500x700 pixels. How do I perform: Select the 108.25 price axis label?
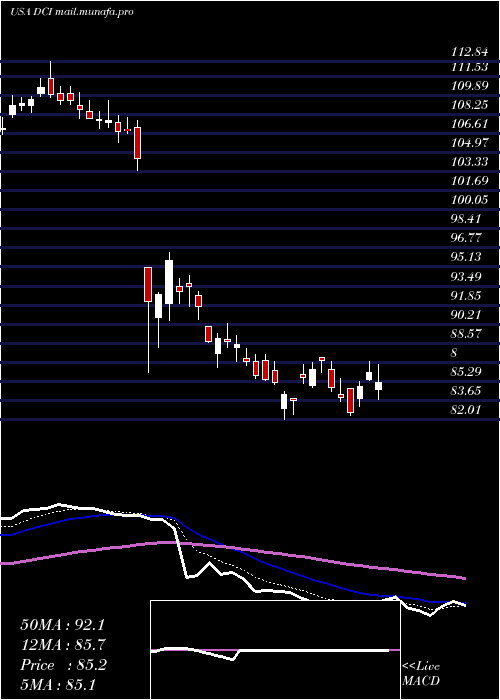point(470,105)
